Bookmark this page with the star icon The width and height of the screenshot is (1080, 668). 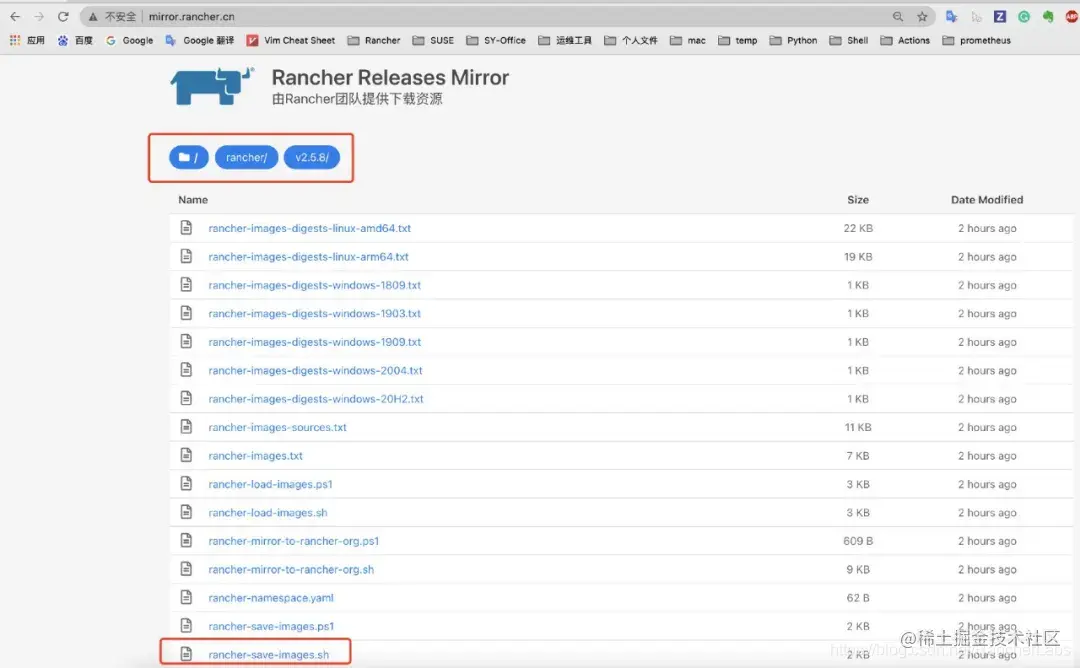click(x=922, y=17)
